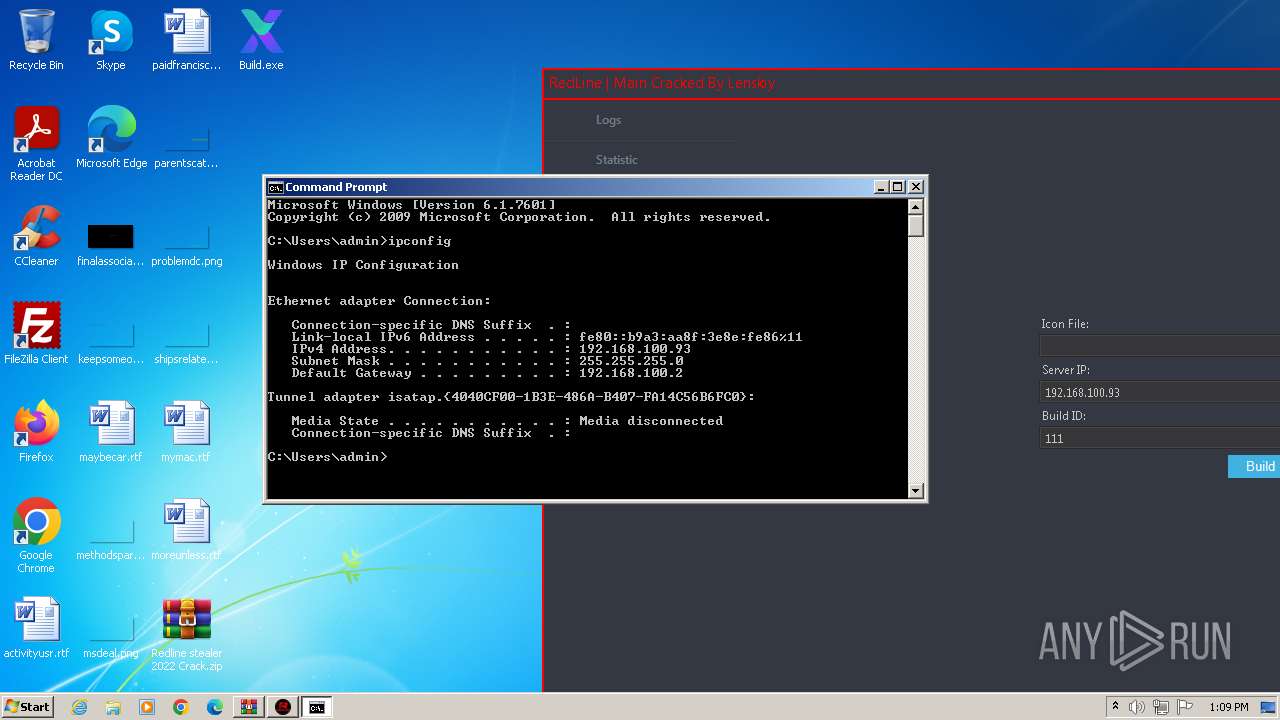Open Command Prompt system menu icon
1280x720 pixels.
coord(275,187)
